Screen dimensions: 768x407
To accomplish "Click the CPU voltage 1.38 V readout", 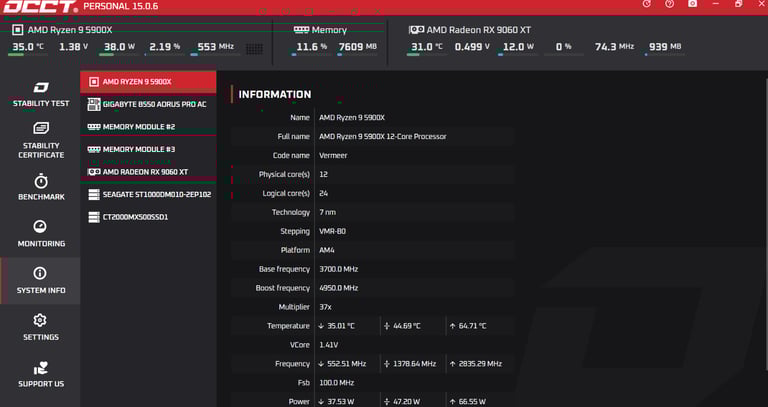I will point(73,47).
